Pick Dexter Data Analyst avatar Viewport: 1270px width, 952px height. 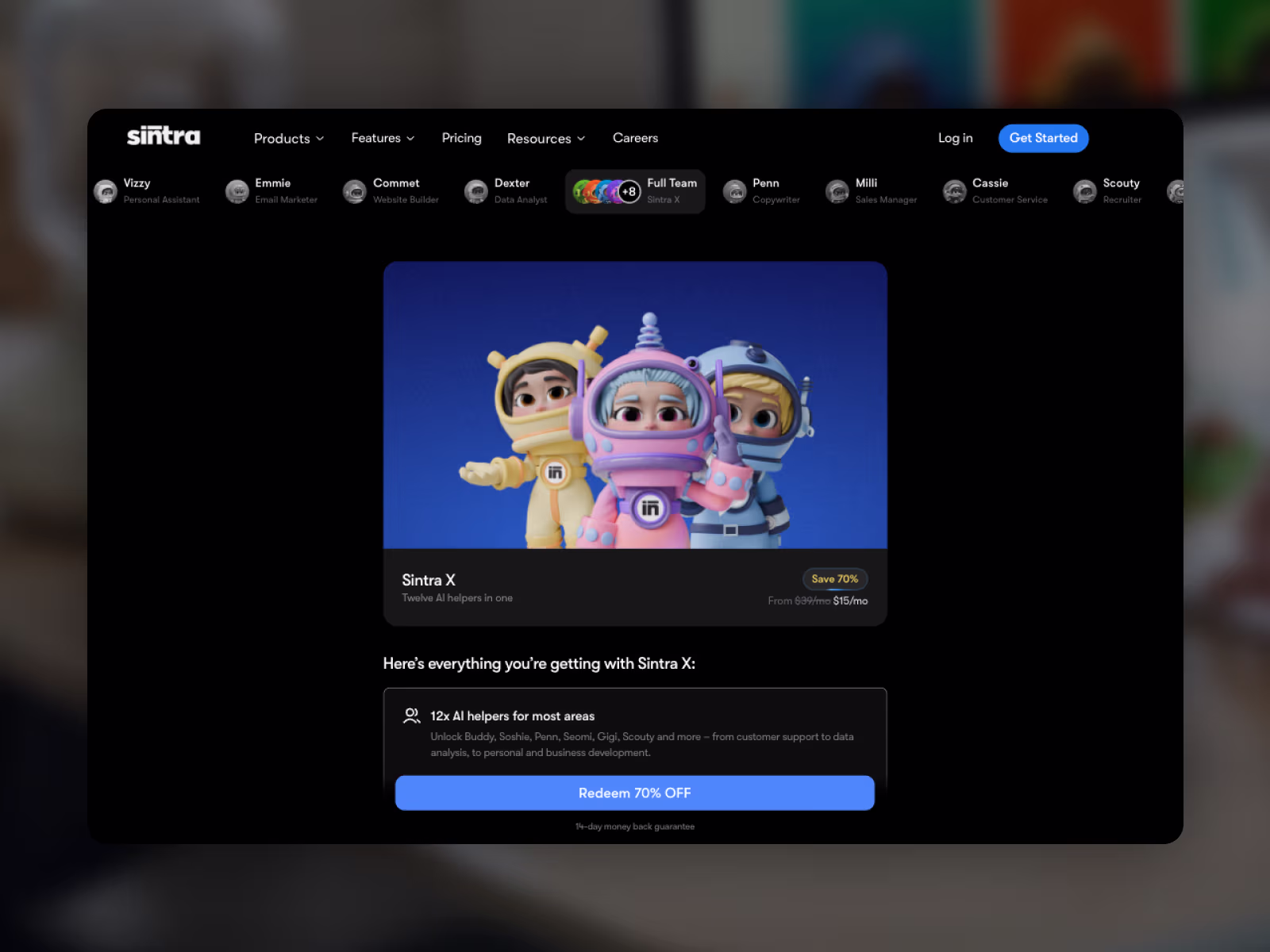pyautogui.click(x=476, y=191)
